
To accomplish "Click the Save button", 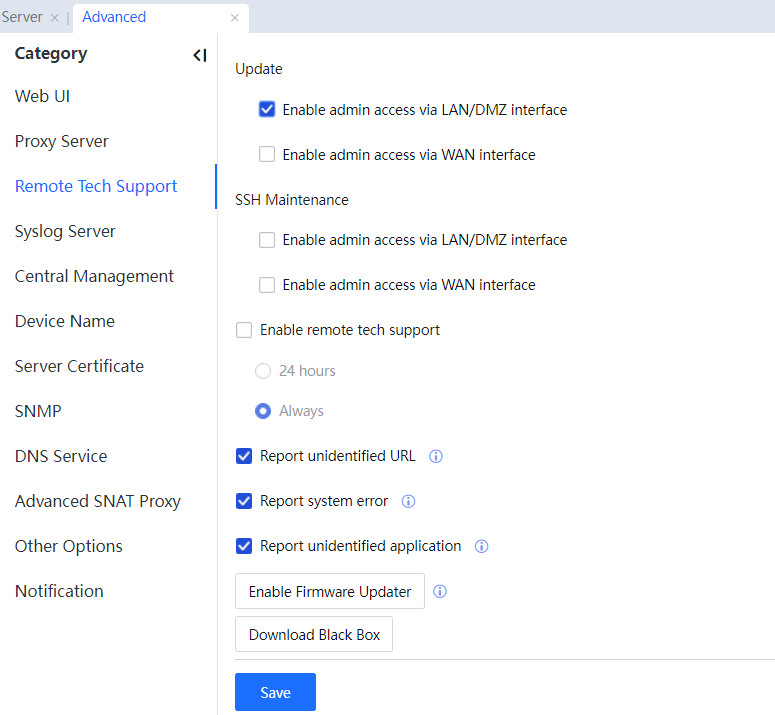I will pos(275,692).
